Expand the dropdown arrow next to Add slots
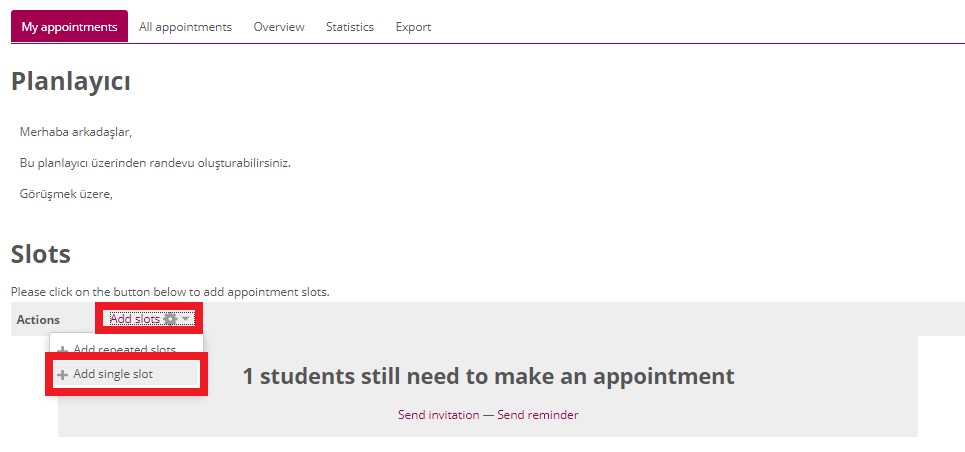 [x=186, y=319]
